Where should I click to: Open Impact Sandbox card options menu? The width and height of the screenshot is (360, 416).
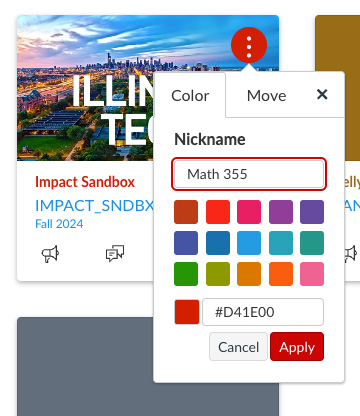(x=249, y=45)
